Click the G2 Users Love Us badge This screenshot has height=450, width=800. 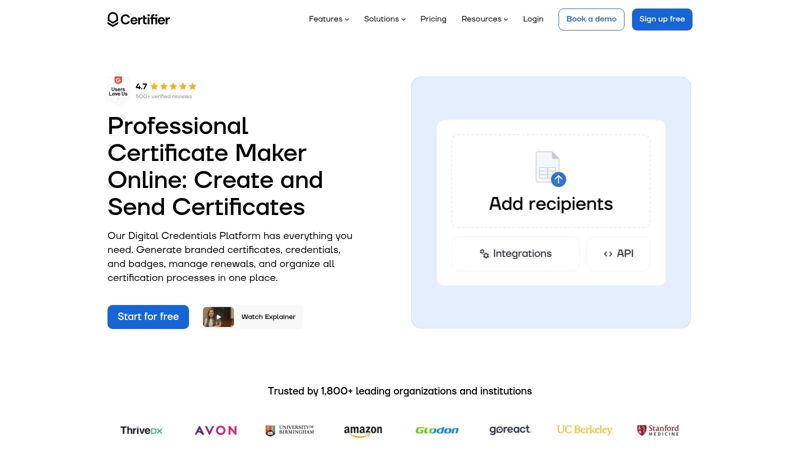point(118,88)
